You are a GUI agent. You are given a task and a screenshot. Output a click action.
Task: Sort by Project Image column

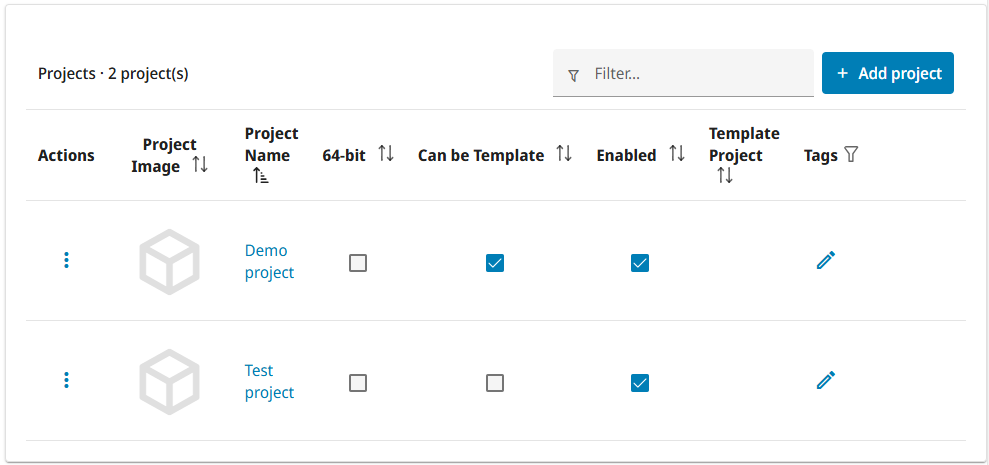(200, 166)
